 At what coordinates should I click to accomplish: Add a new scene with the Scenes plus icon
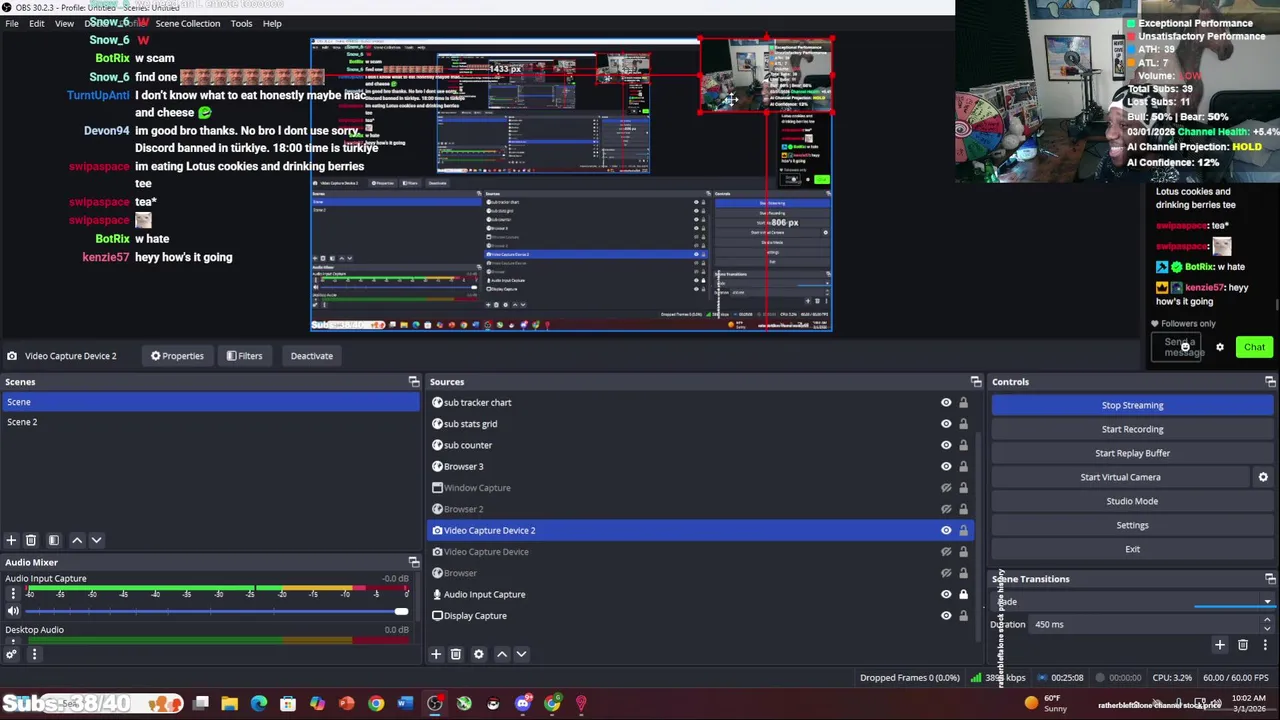point(11,540)
